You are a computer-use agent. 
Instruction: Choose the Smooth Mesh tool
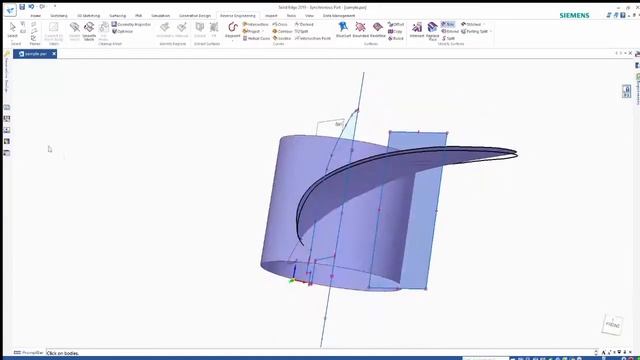[89, 31]
